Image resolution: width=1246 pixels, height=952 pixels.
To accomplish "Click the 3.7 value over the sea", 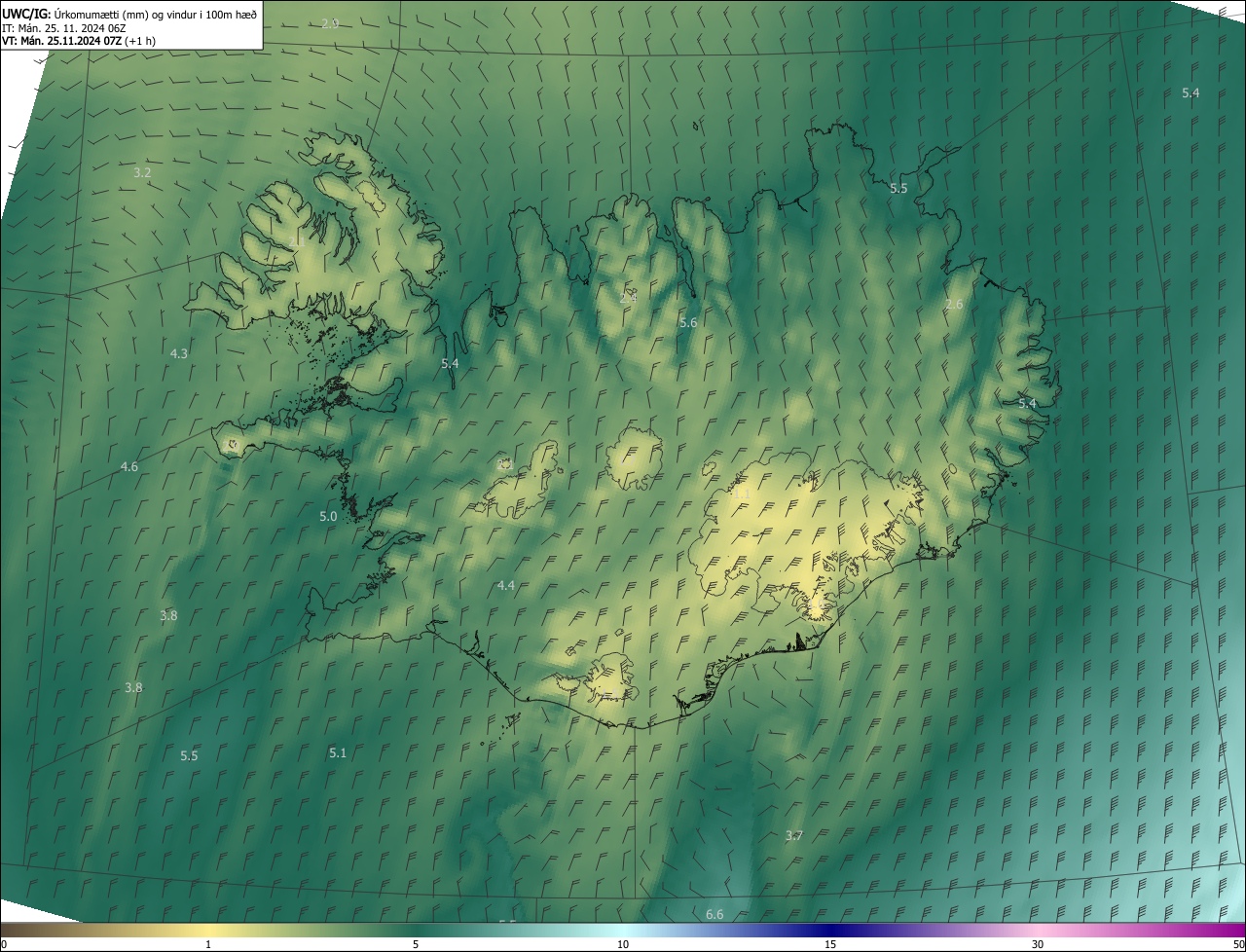I will pyautogui.click(x=794, y=836).
